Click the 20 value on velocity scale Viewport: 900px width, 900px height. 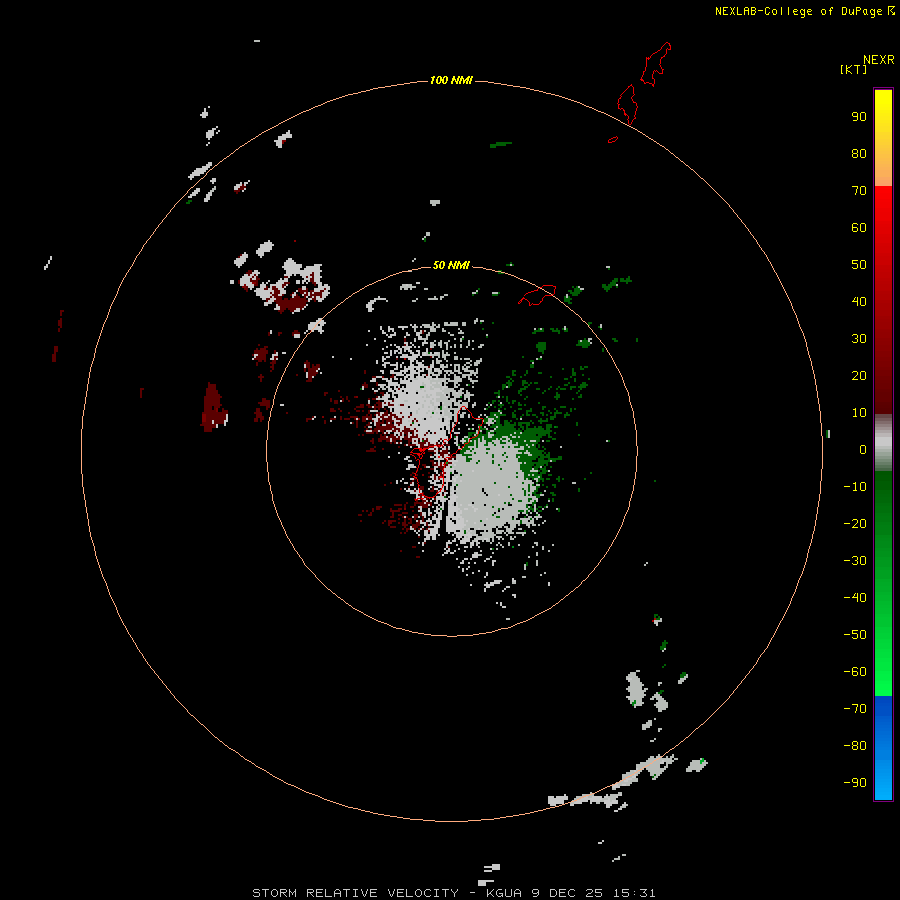(x=859, y=376)
